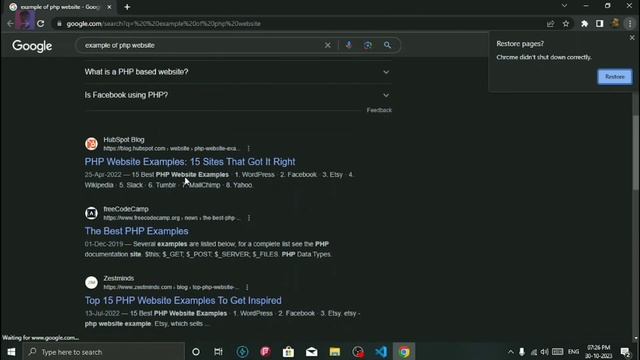Click the address bar URL

pos(163,24)
